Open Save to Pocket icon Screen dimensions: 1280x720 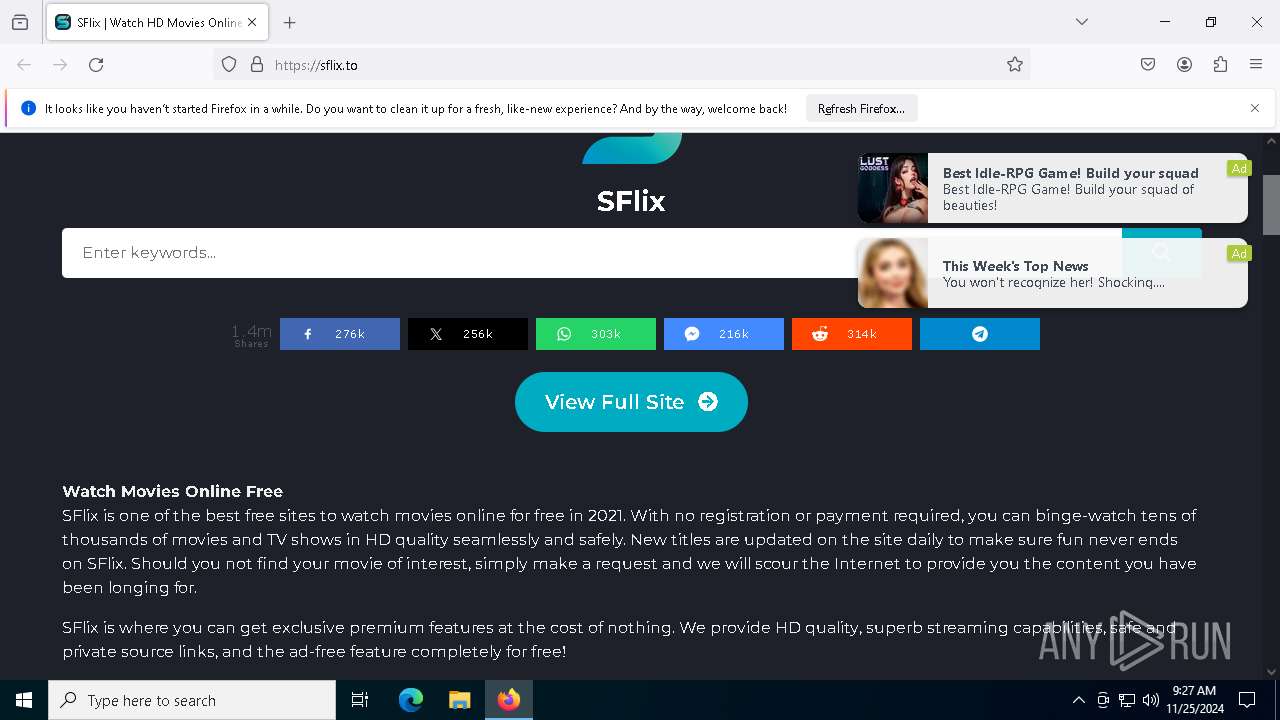coord(1148,64)
